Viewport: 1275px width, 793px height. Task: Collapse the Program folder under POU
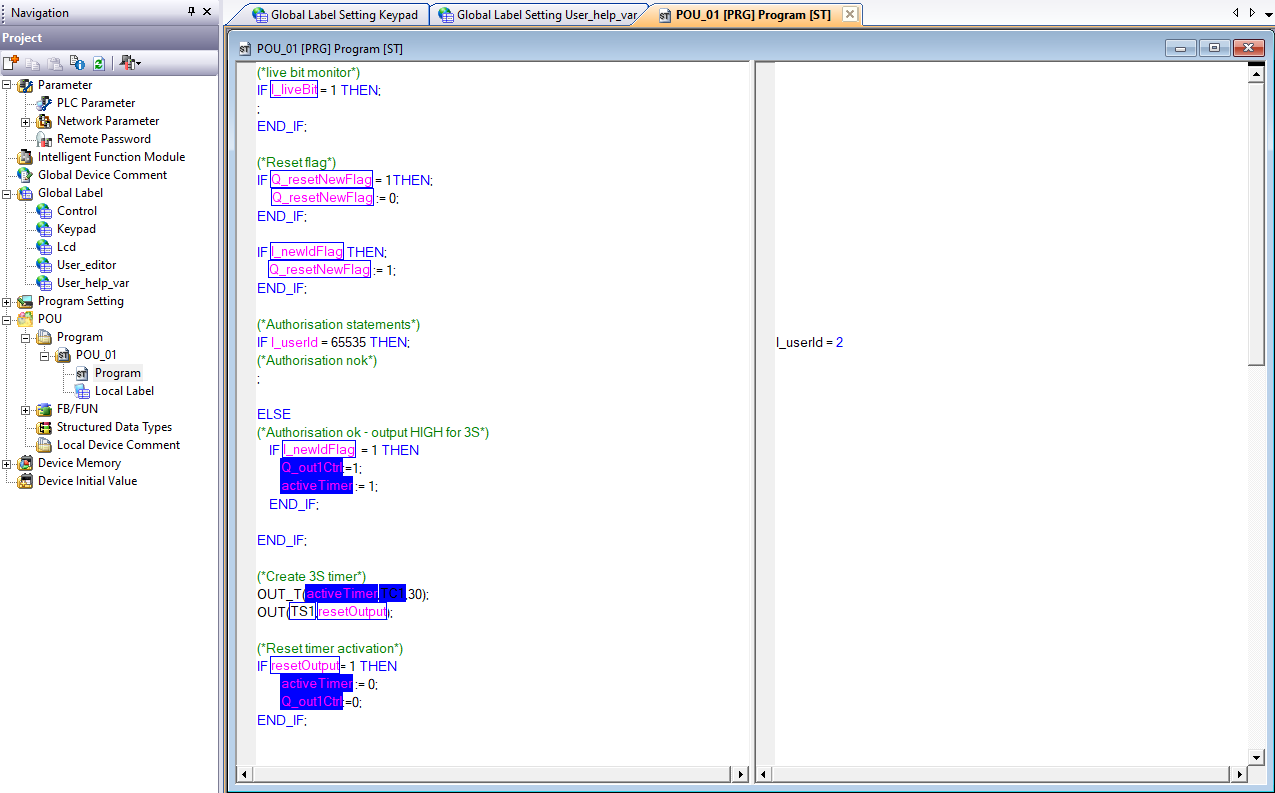tap(26, 337)
